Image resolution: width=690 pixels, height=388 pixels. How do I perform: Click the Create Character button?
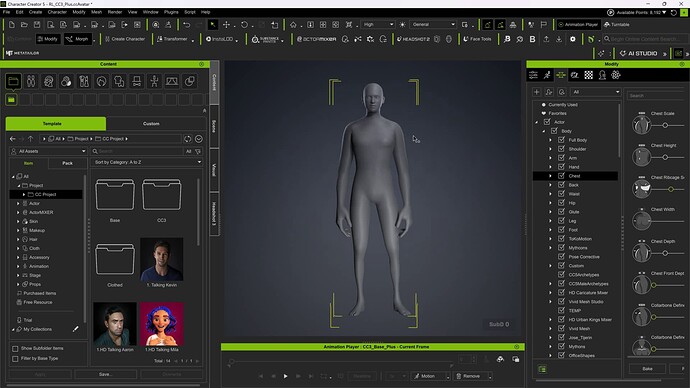(x=125, y=39)
